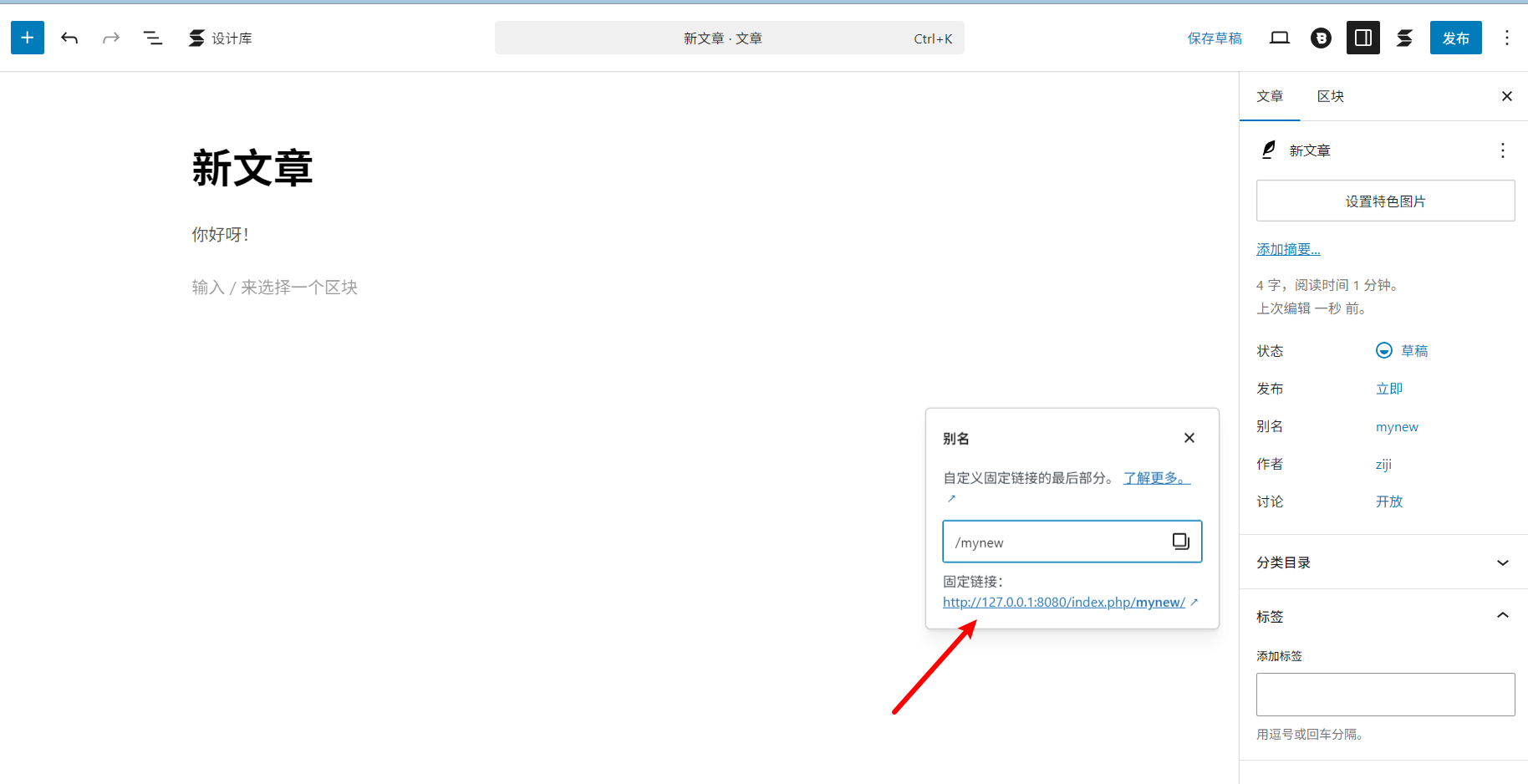
Task: Toggle the settings sidebar panel icon
Action: pyautogui.click(x=1362, y=38)
